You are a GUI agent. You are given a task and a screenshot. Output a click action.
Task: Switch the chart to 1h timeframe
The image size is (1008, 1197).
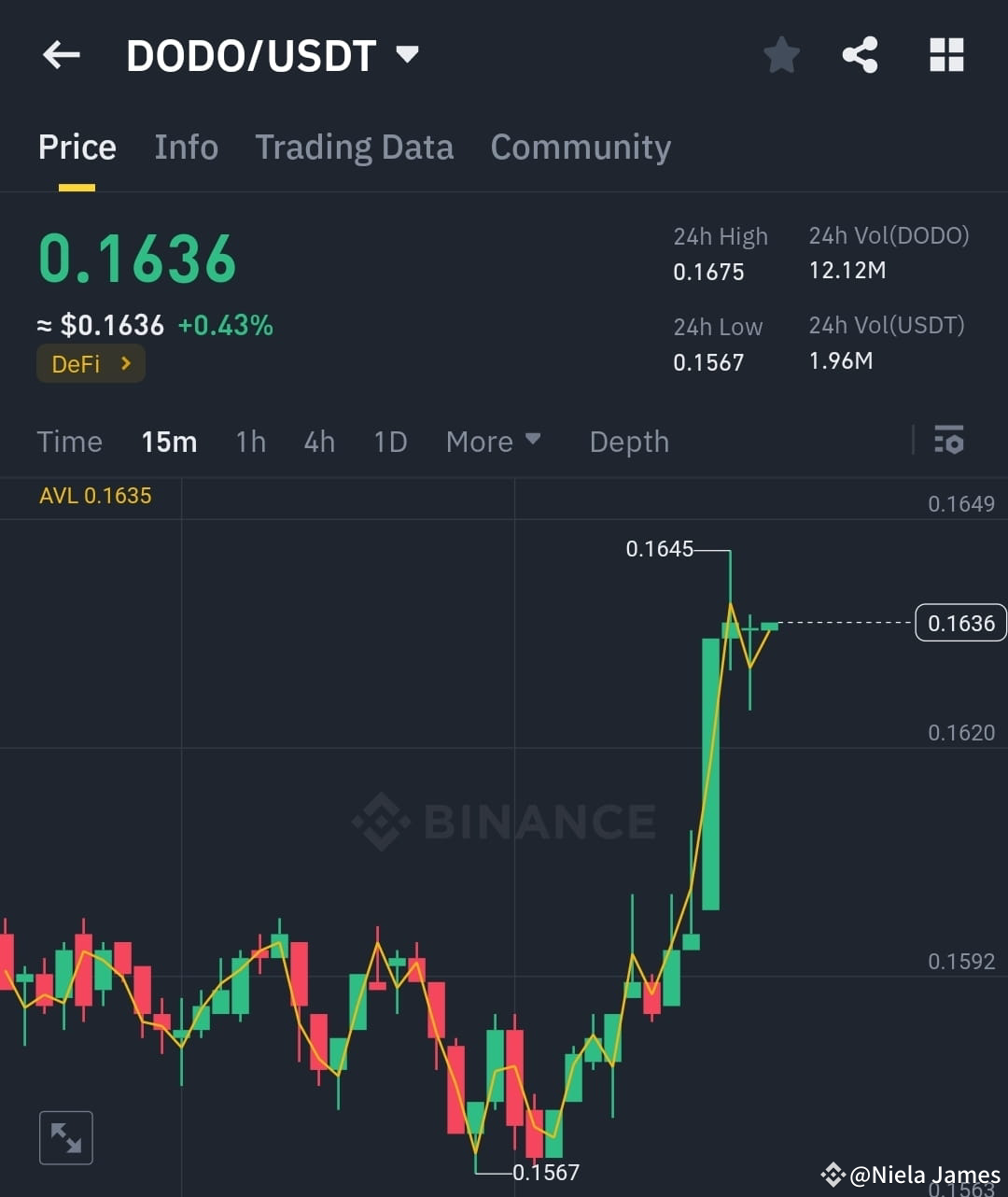[250, 442]
